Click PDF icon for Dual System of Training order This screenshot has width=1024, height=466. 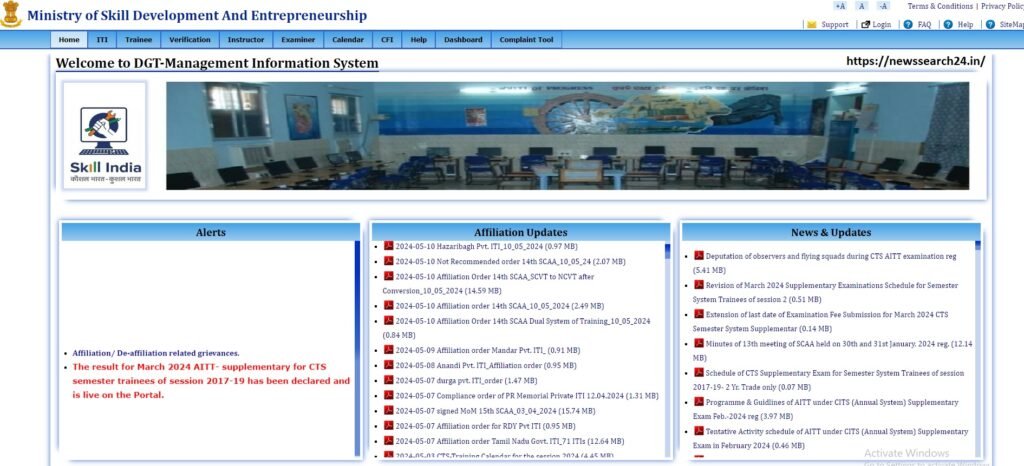pos(389,320)
